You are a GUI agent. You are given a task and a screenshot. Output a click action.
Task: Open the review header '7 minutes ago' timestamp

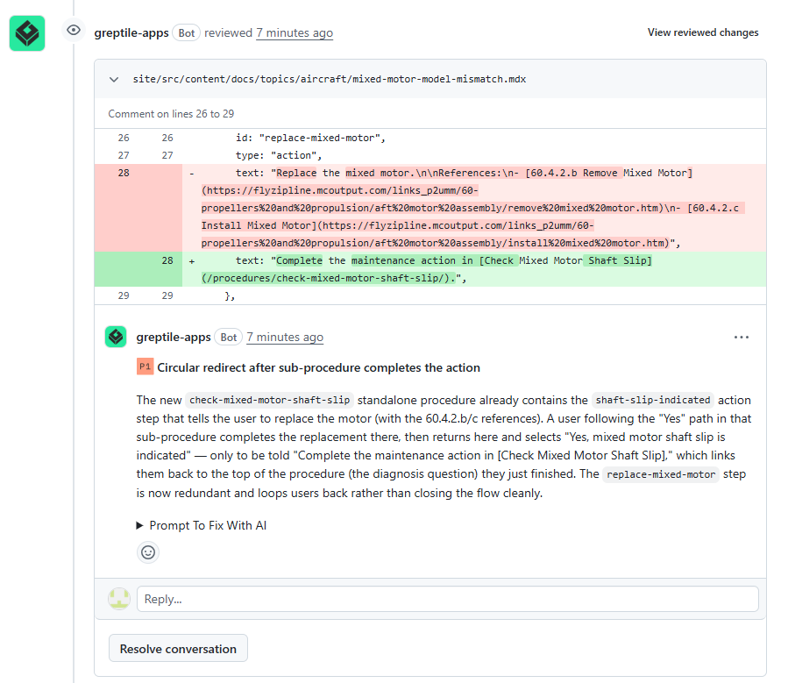294,33
